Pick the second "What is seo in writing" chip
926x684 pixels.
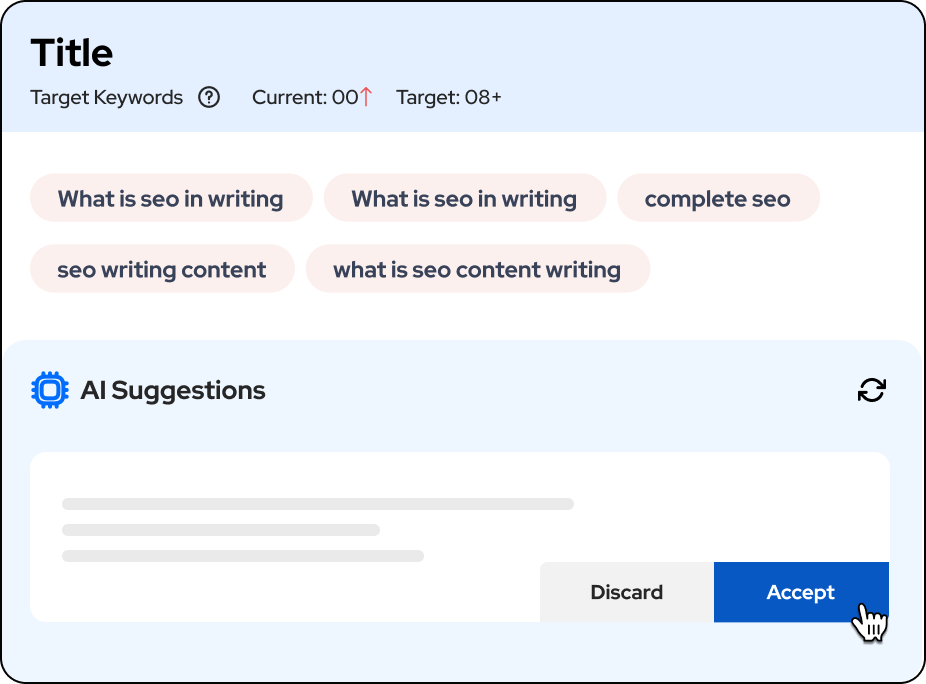pyautogui.click(x=464, y=199)
